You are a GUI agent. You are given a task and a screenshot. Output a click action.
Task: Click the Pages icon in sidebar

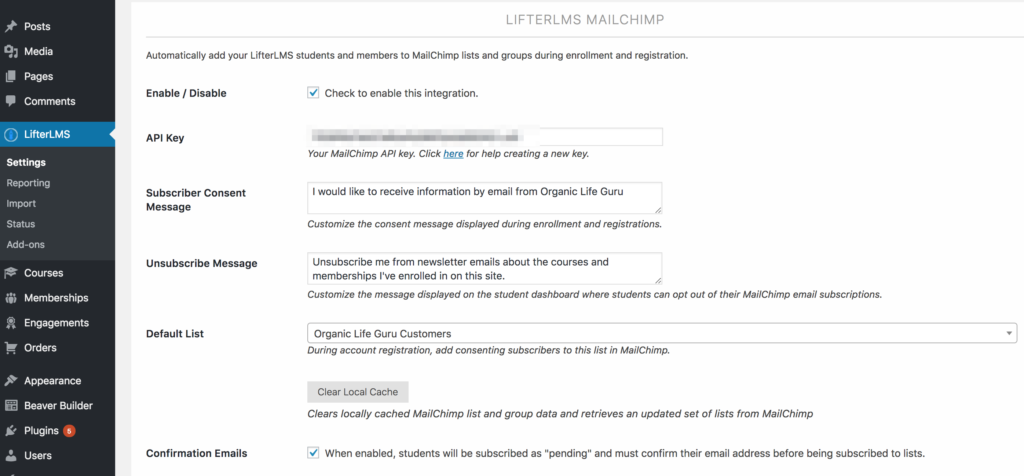pyautogui.click(x=10, y=76)
